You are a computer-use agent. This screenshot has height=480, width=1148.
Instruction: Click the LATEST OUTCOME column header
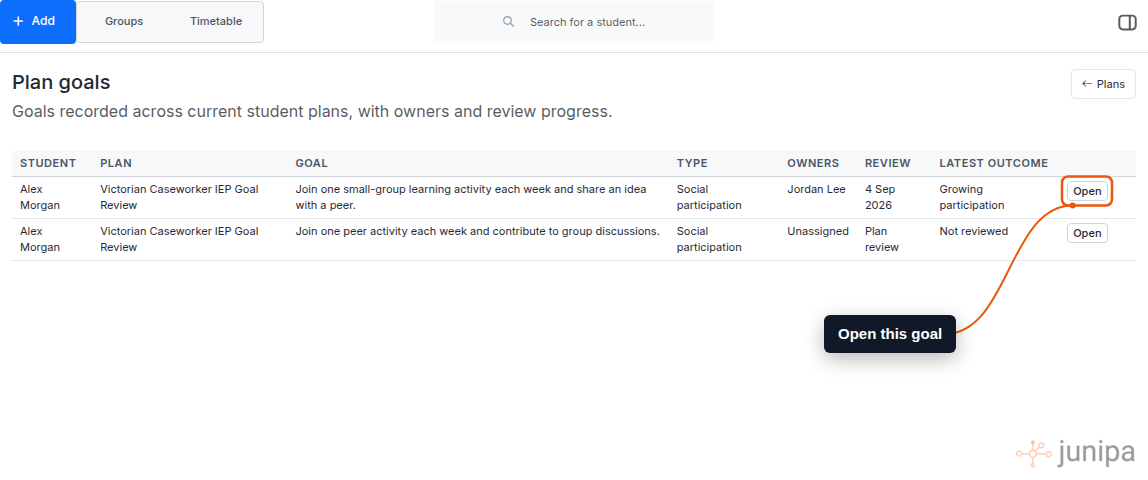994,163
